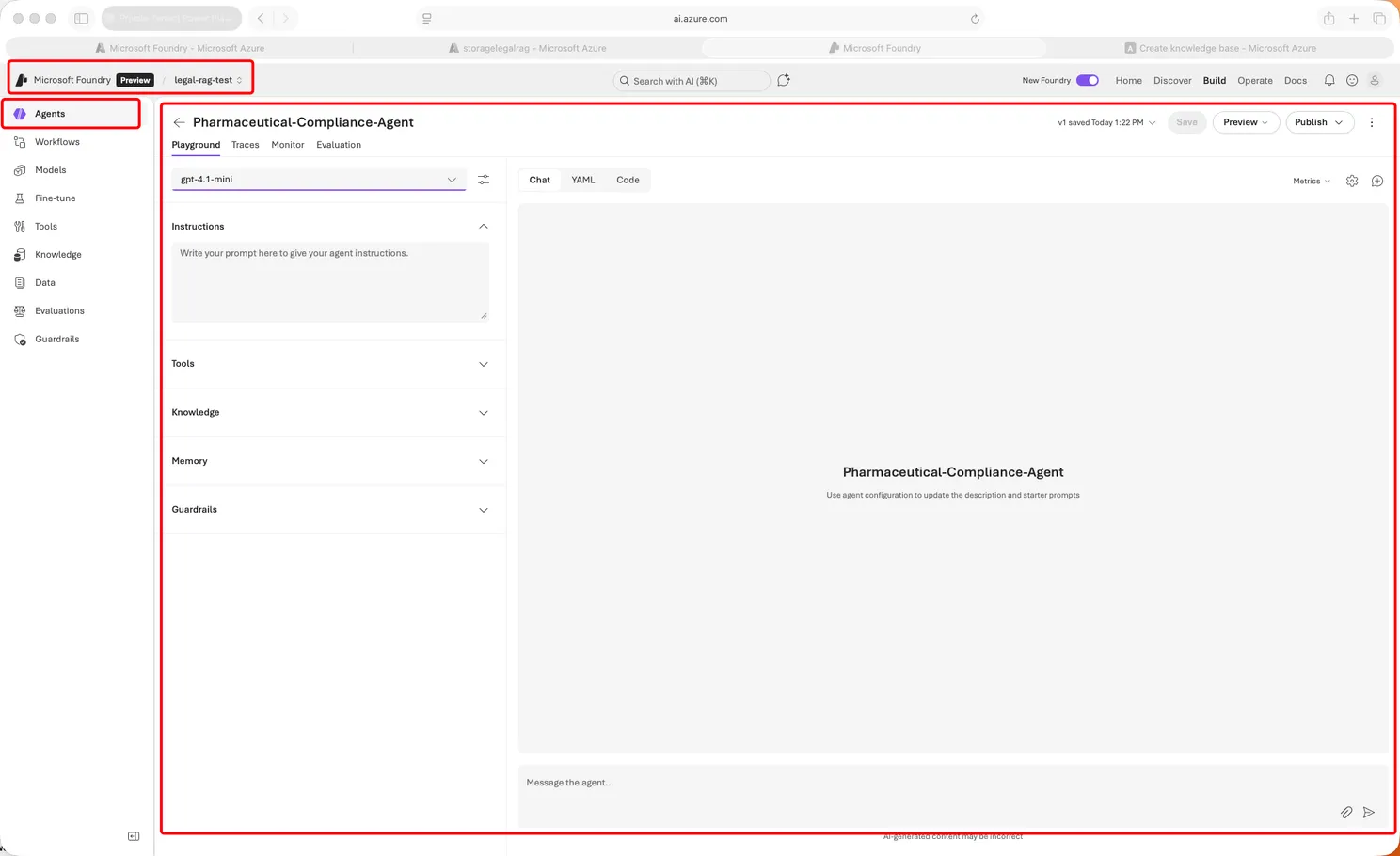Switch to the Code view tab

(628, 180)
